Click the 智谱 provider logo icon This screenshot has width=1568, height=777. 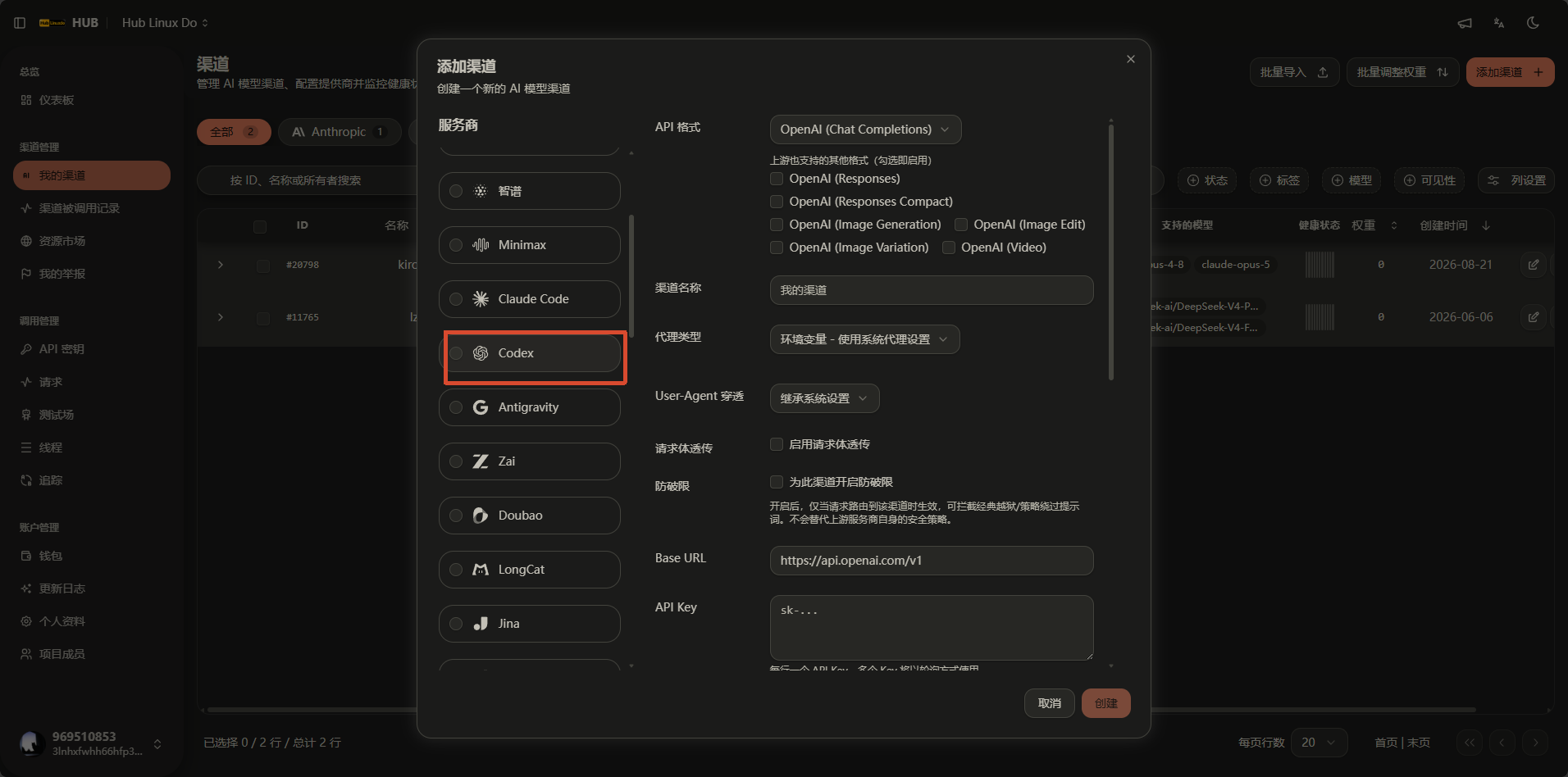pos(481,191)
